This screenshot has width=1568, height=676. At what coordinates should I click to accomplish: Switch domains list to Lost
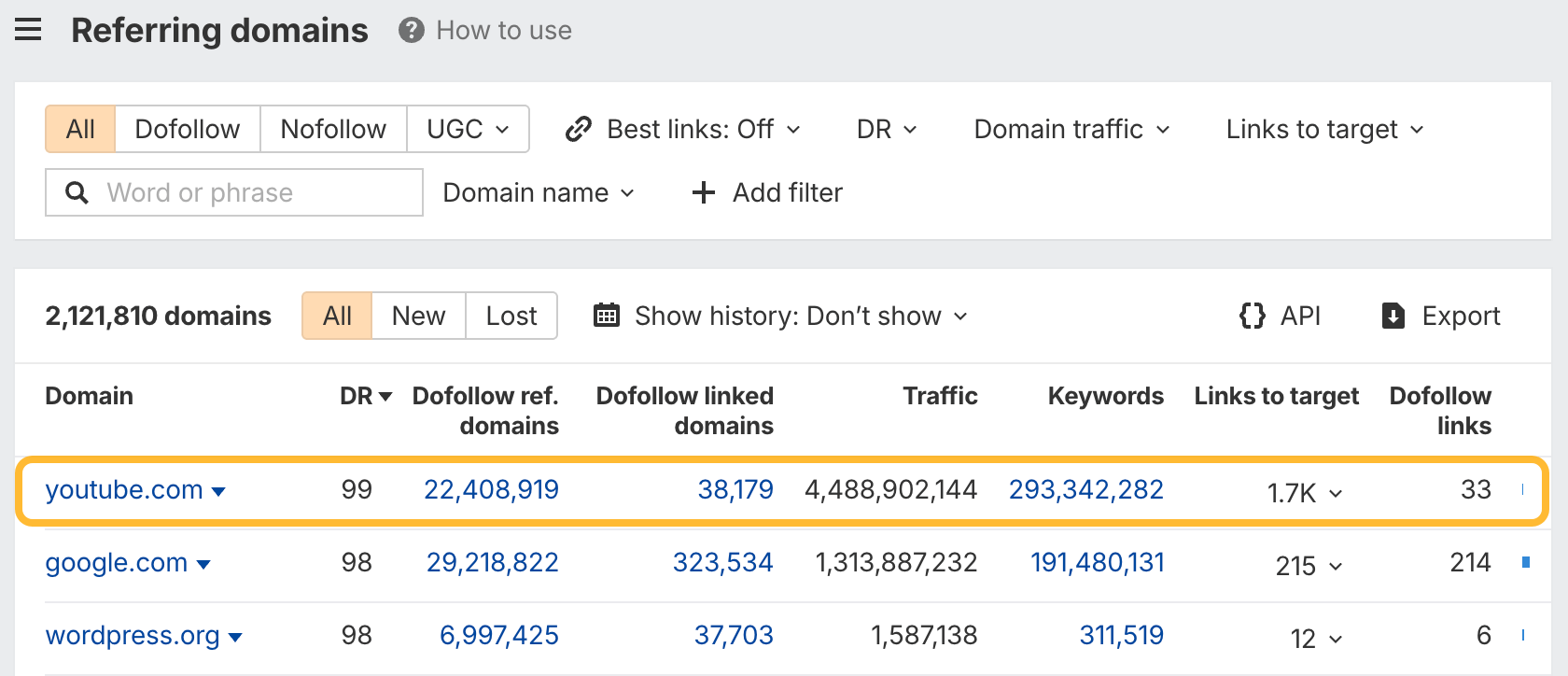[x=511, y=316]
